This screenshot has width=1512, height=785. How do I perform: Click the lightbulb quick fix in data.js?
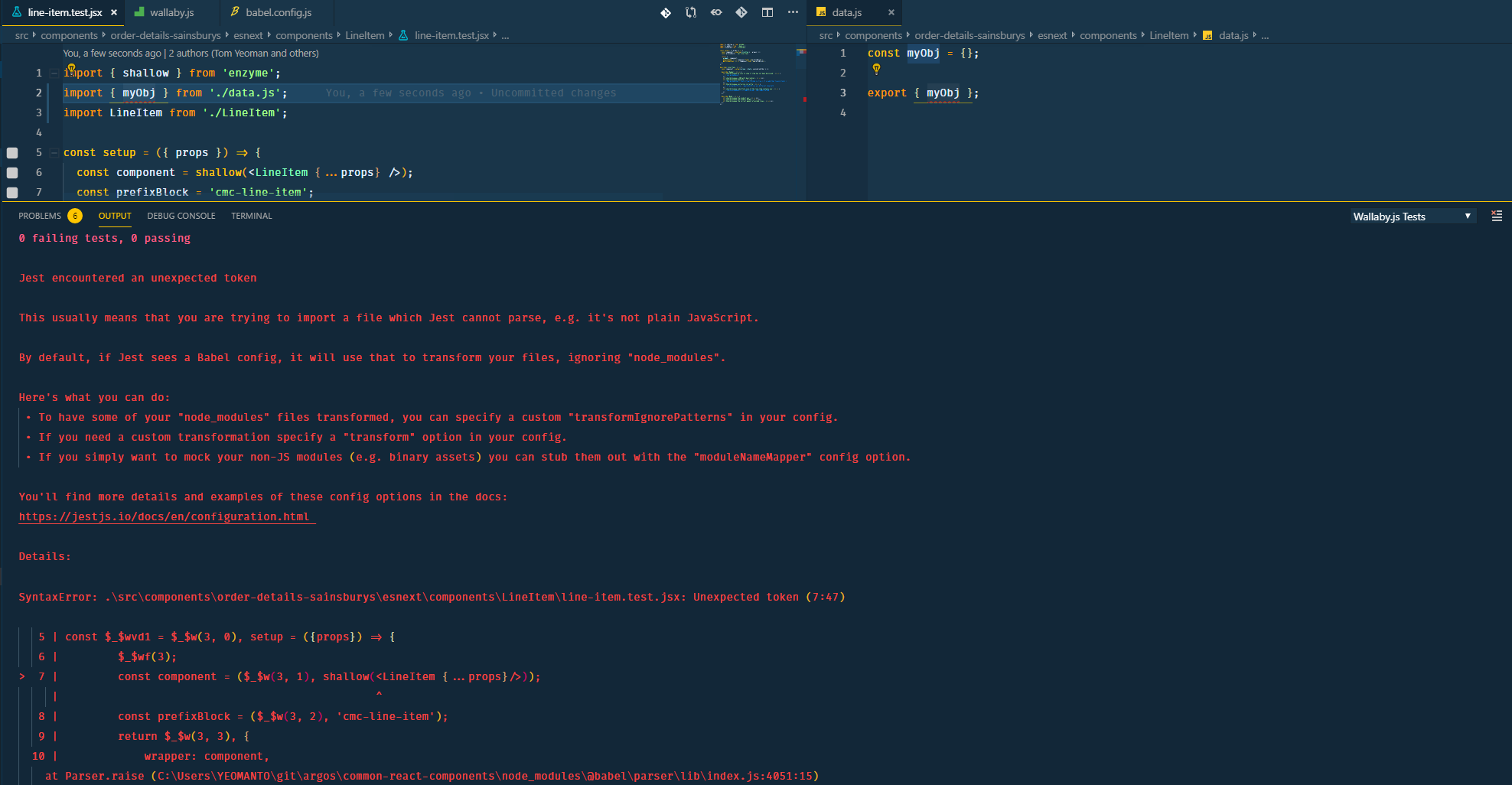(x=876, y=69)
